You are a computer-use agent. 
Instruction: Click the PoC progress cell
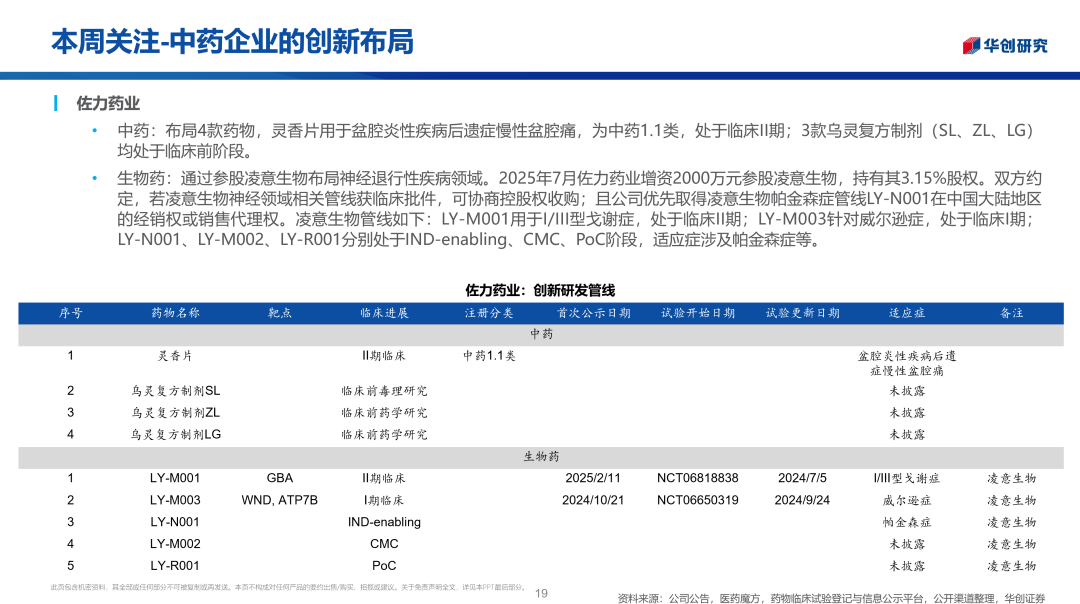click(384, 566)
